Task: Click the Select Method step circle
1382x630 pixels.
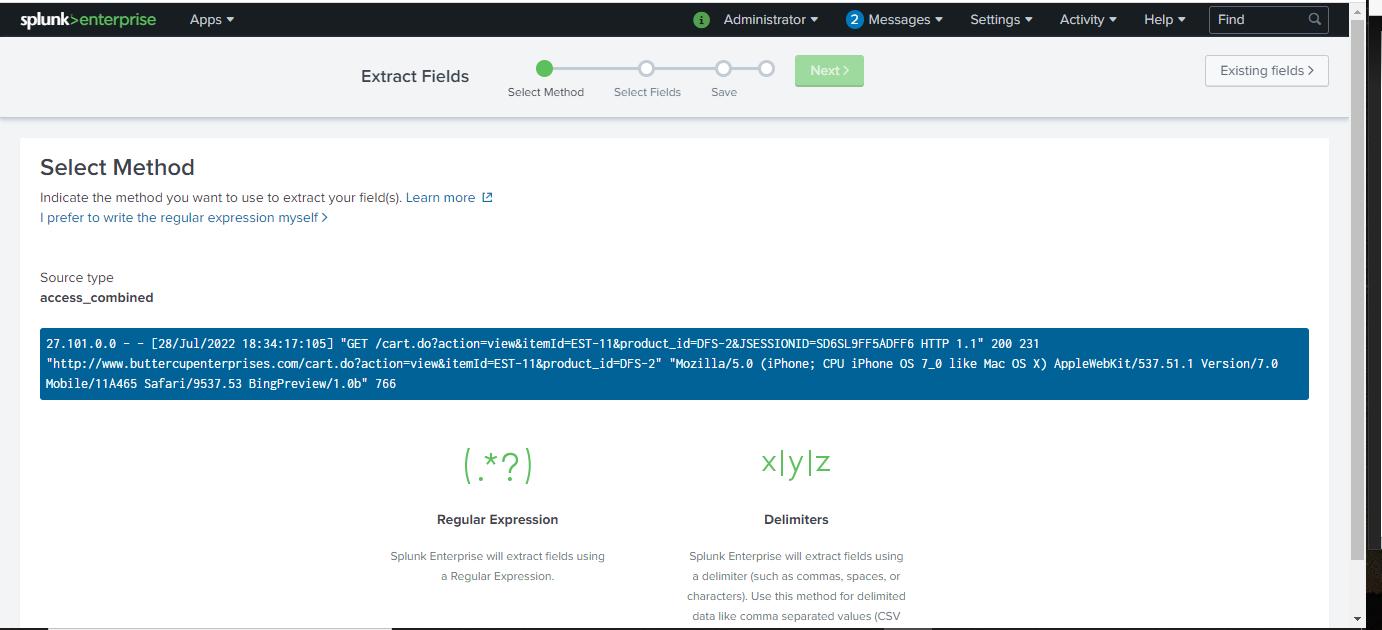Action: [x=544, y=68]
